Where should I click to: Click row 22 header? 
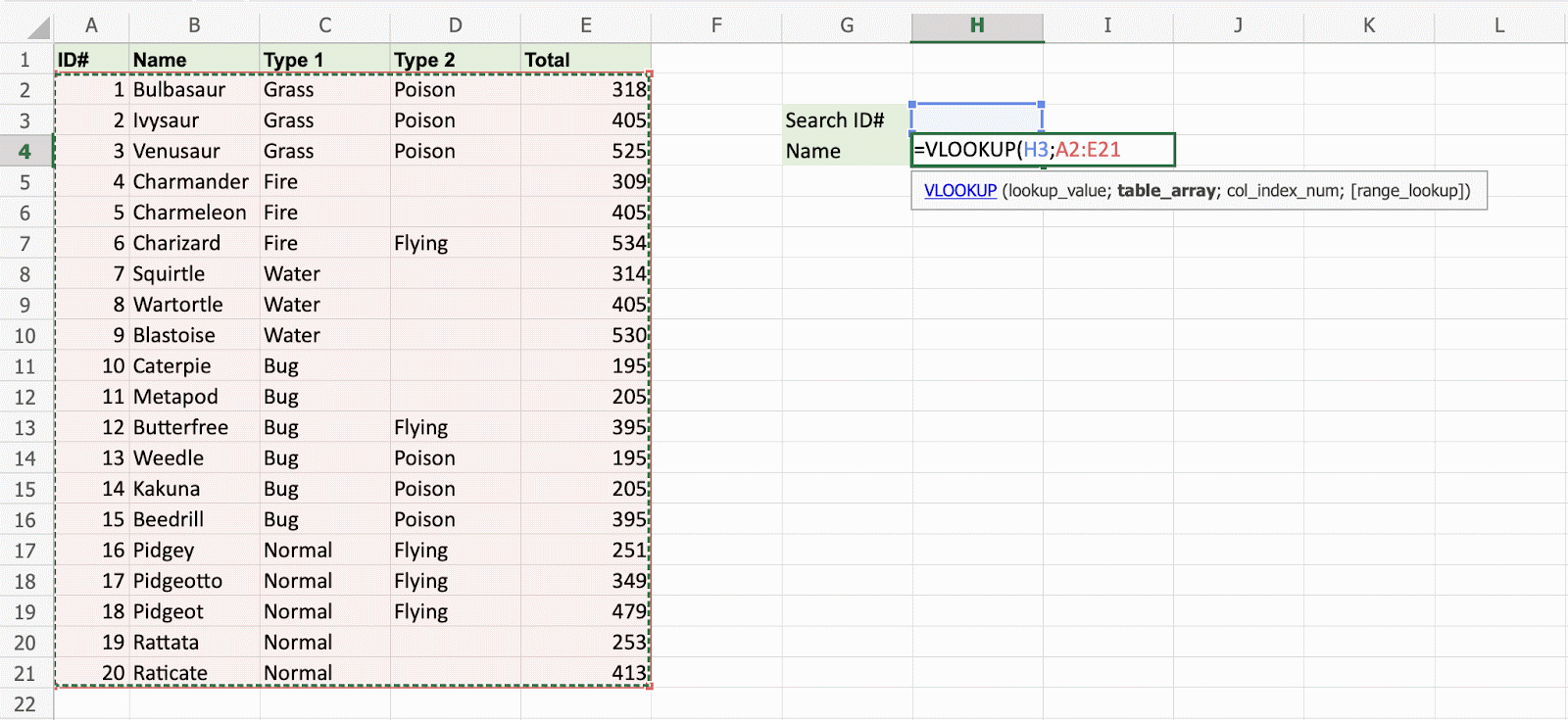25,704
